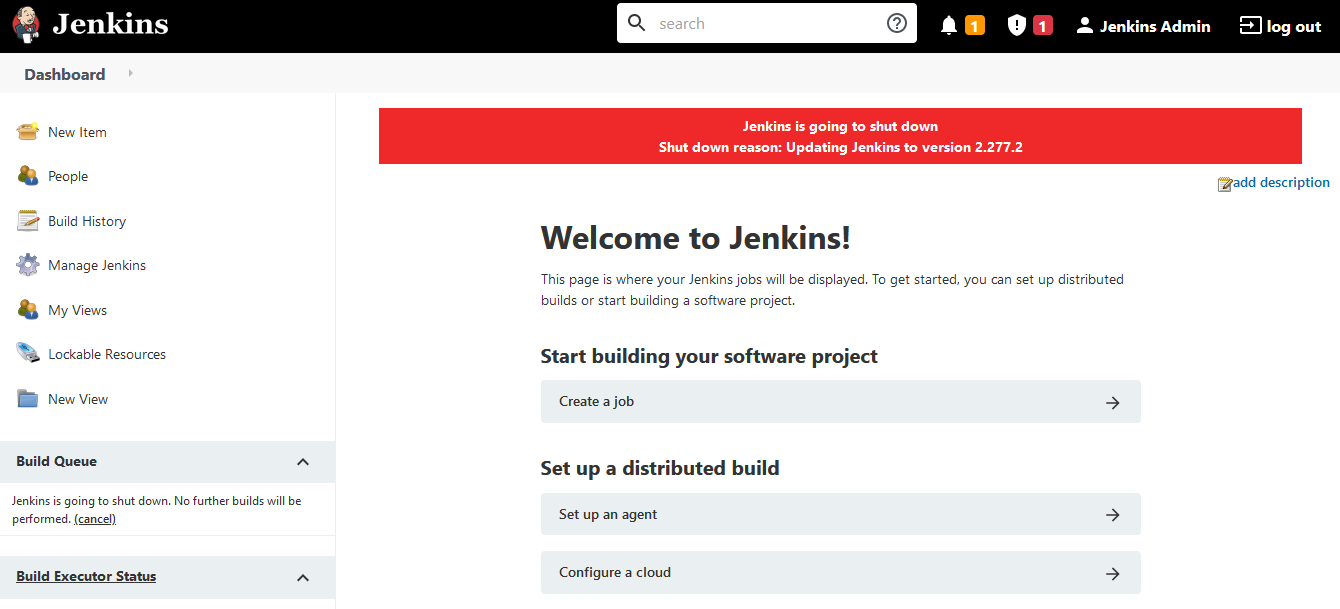Click the arrow on Configure a cloud
The height and width of the screenshot is (609, 1340).
pos(1112,574)
